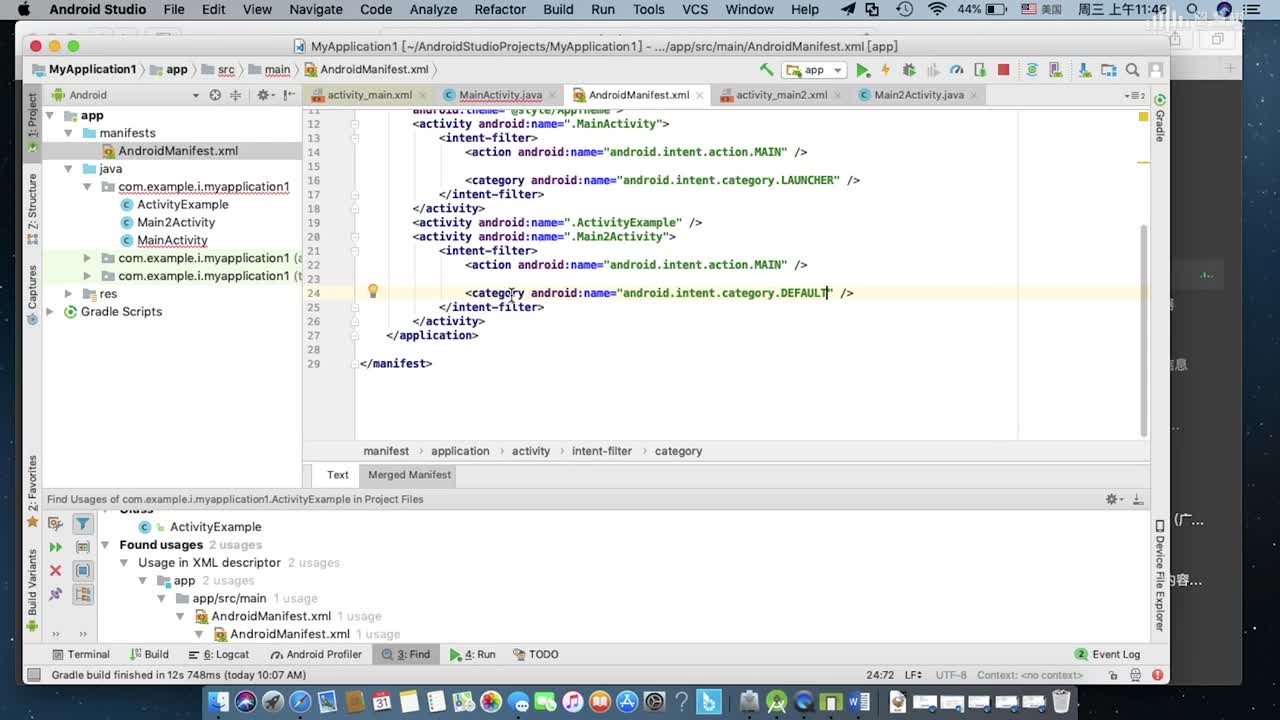Collapse the app module in the project tree
This screenshot has height=720, width=1280.
pos(50,116)
